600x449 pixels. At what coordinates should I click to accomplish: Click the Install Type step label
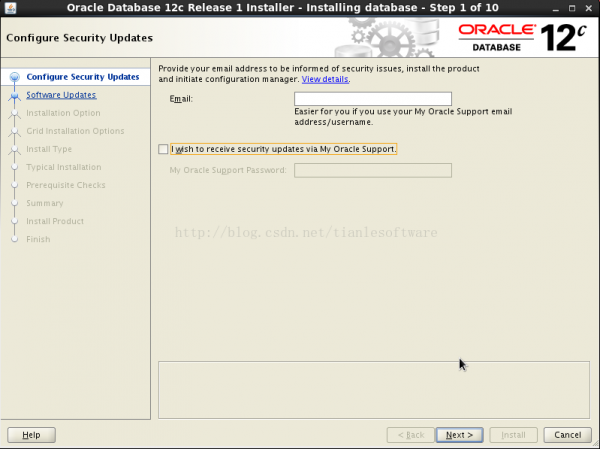(49, 149)
